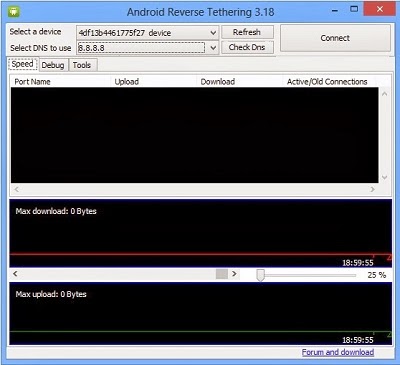Open the Forum and download link
The height and width of the screenshot is (365, 400).
tap(338, 352)
